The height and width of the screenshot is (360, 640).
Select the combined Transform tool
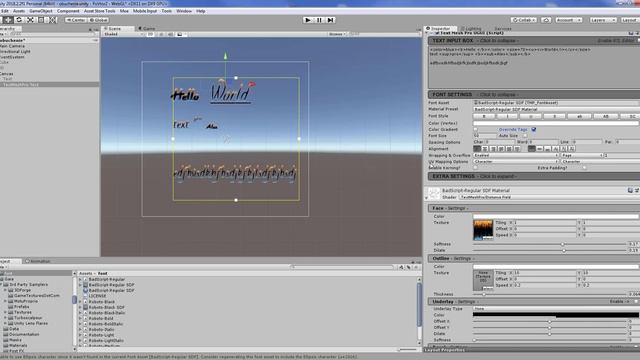53,20
